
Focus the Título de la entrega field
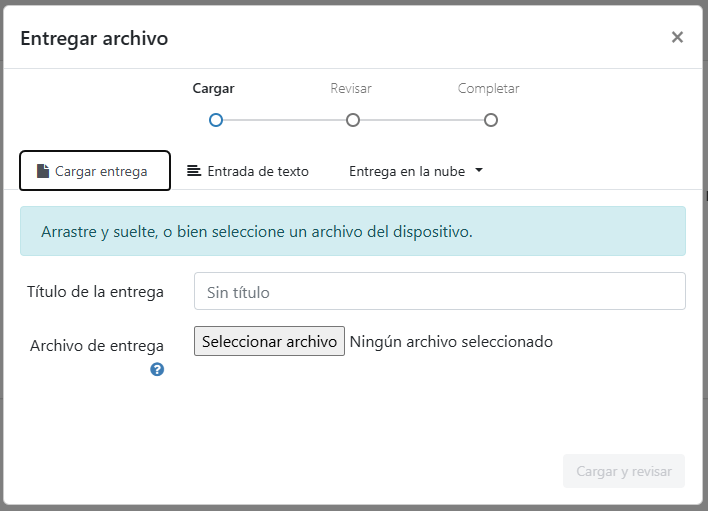coord(439,292)
